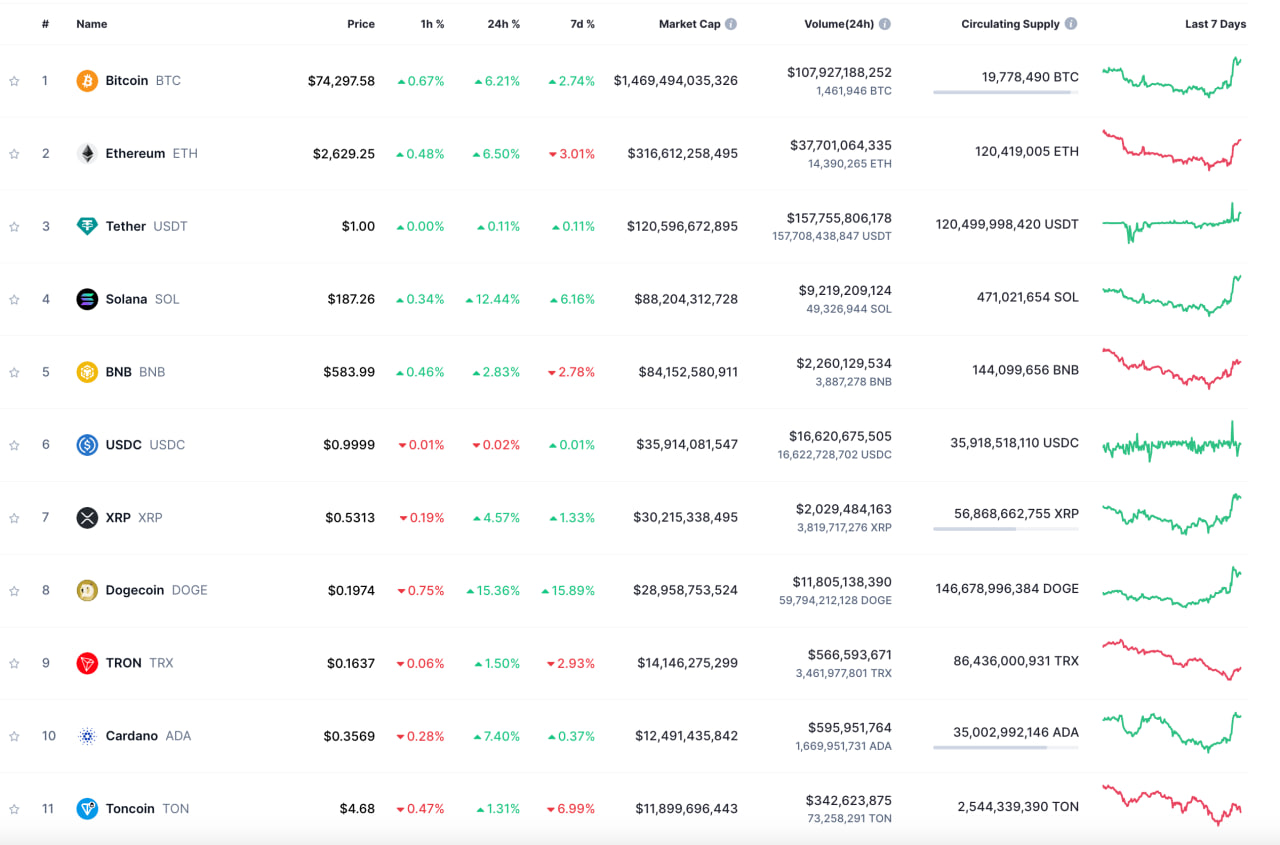The width and height of the screenshot is (1280, 845).
Task: Sort table by the Name column header
Action: coord(92,24)
